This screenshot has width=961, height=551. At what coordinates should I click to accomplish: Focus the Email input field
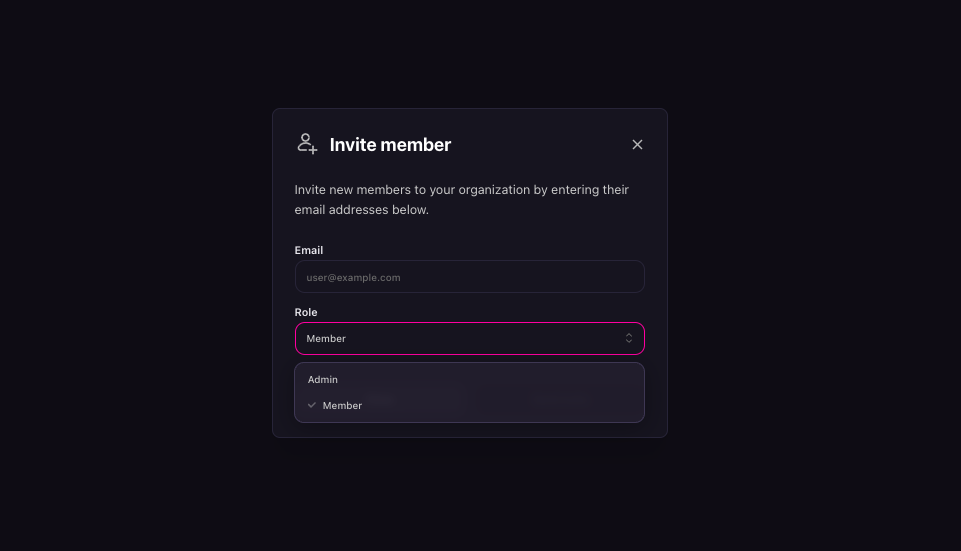pyautogui.click(x=470, y=277)
